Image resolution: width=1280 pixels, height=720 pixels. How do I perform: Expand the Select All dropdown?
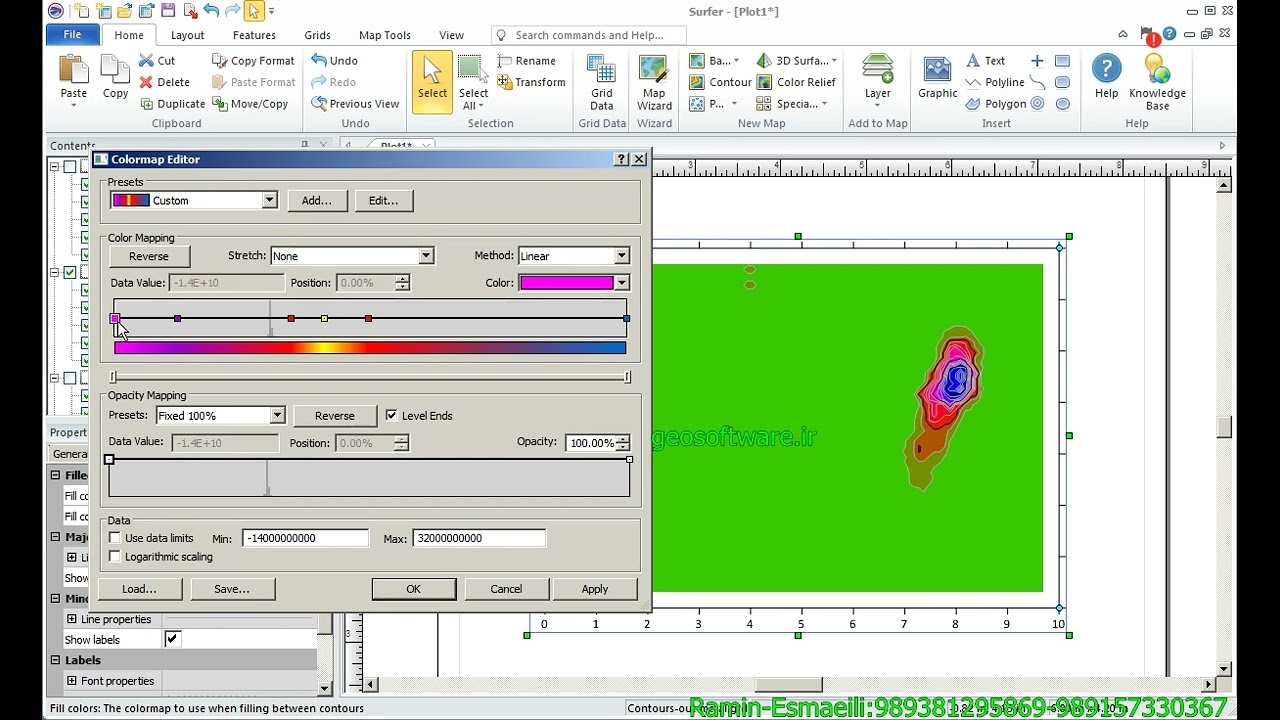pos(479,106)
